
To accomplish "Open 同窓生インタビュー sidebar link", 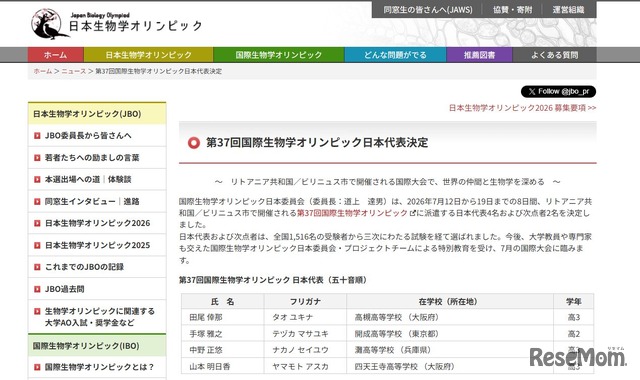I will coord(80,201).
